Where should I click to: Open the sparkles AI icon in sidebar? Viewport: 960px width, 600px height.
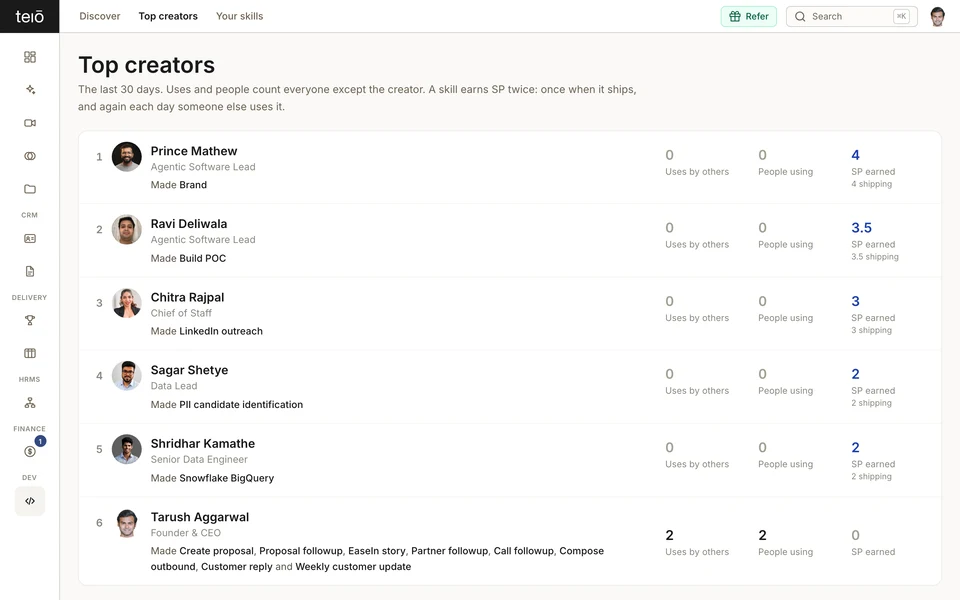(x=29, y=90)
